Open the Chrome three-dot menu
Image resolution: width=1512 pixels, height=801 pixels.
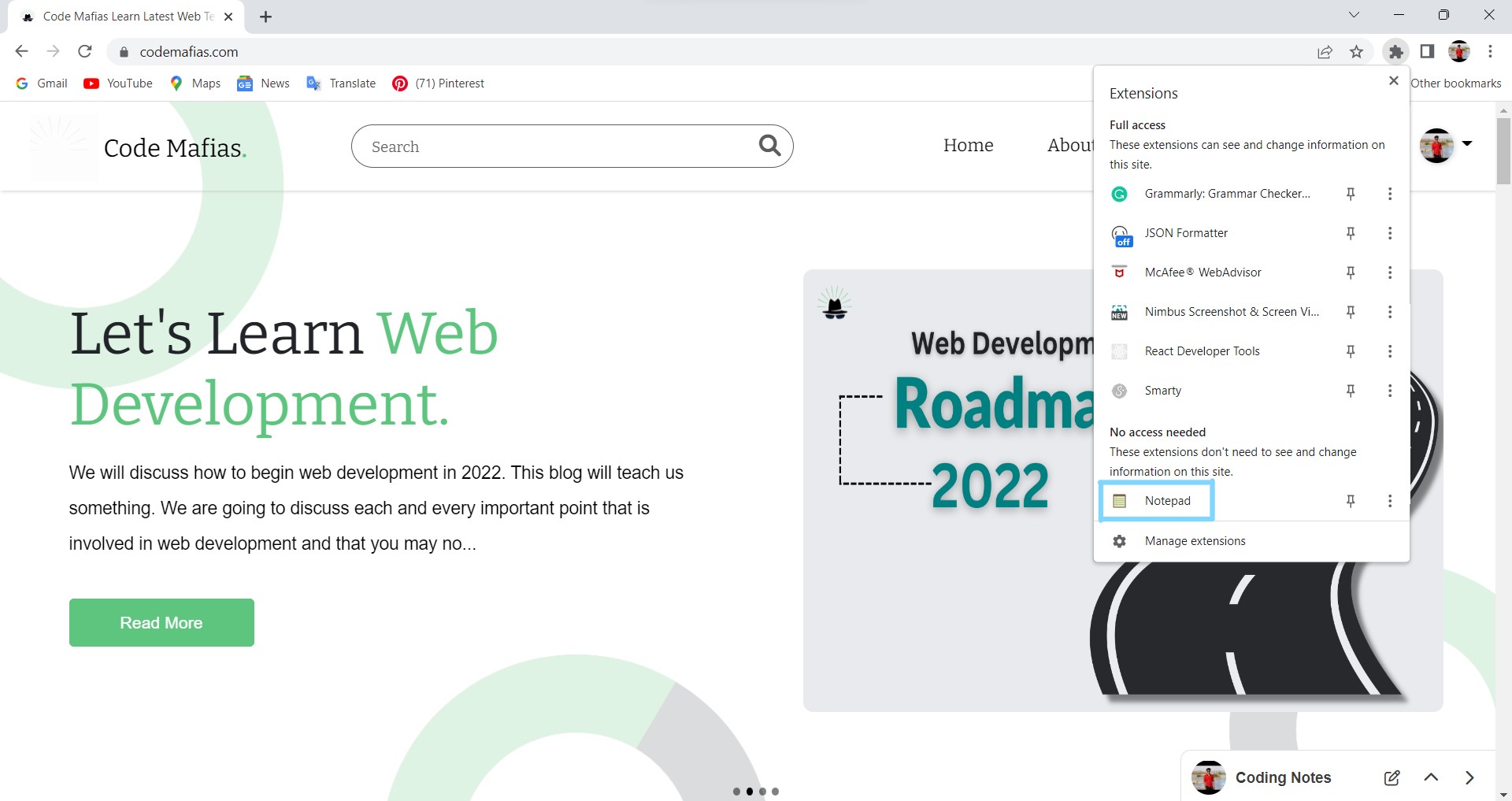pos(1490,52)
